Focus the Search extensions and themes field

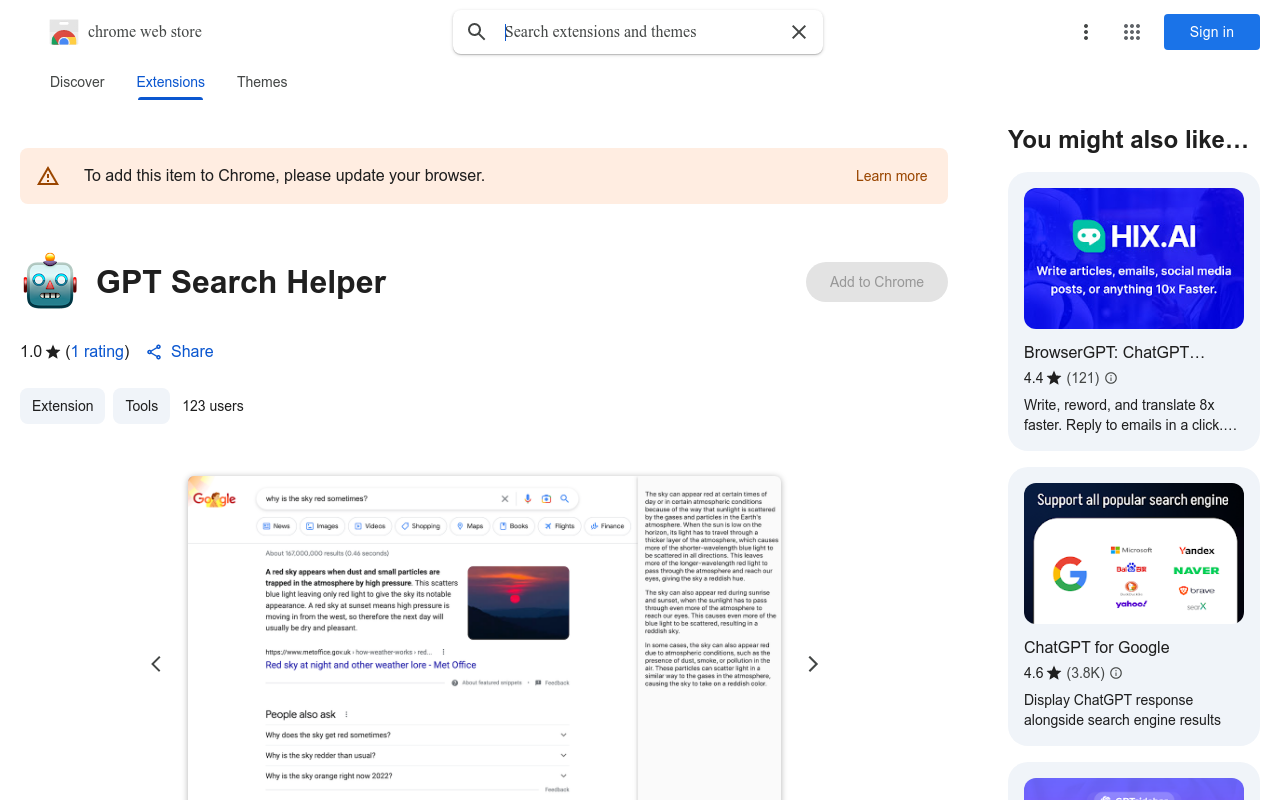640,32
